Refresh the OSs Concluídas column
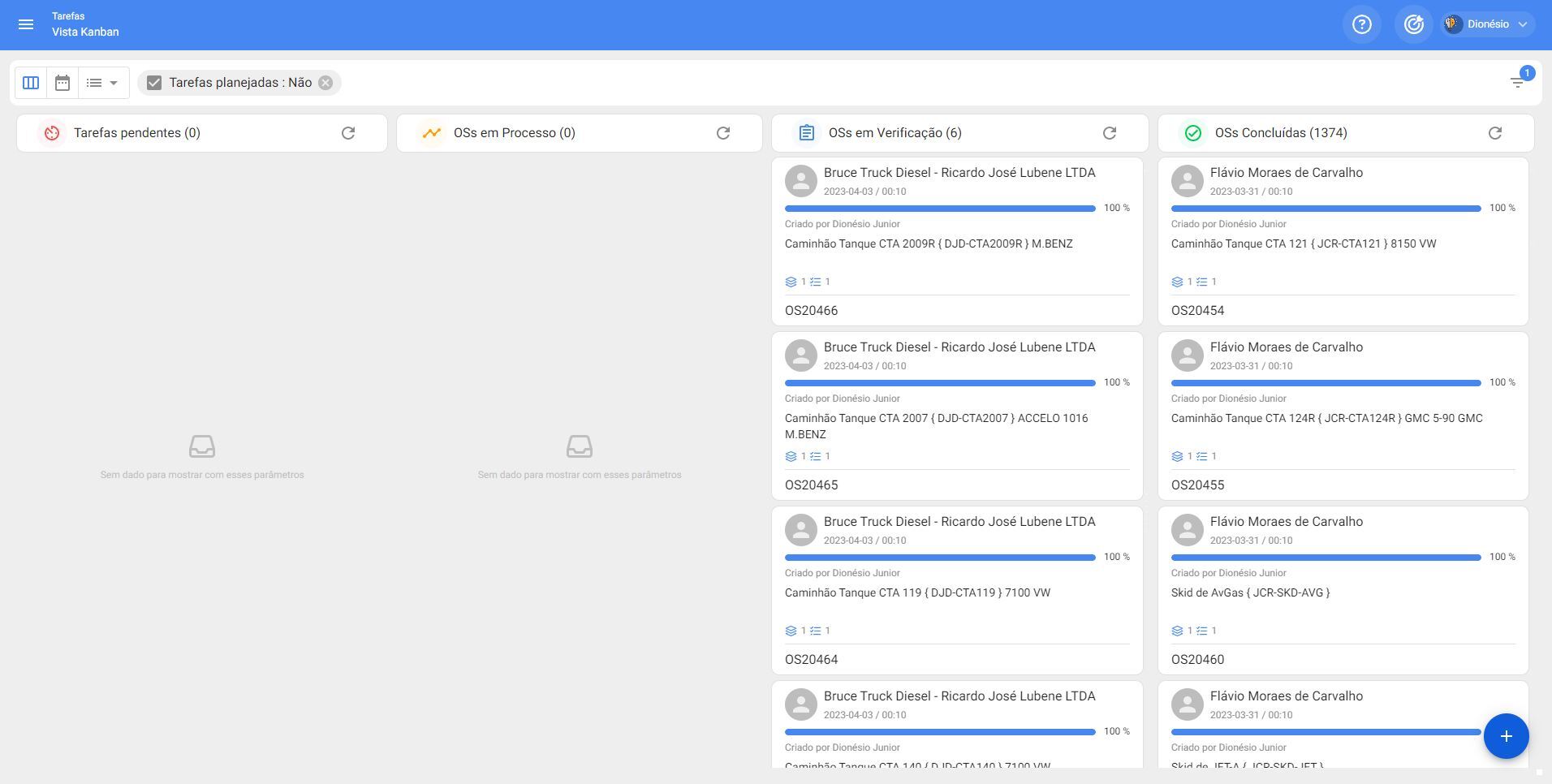Image resolution: width=1552 pixels, height=784 pixels. tap(1495, 133)
